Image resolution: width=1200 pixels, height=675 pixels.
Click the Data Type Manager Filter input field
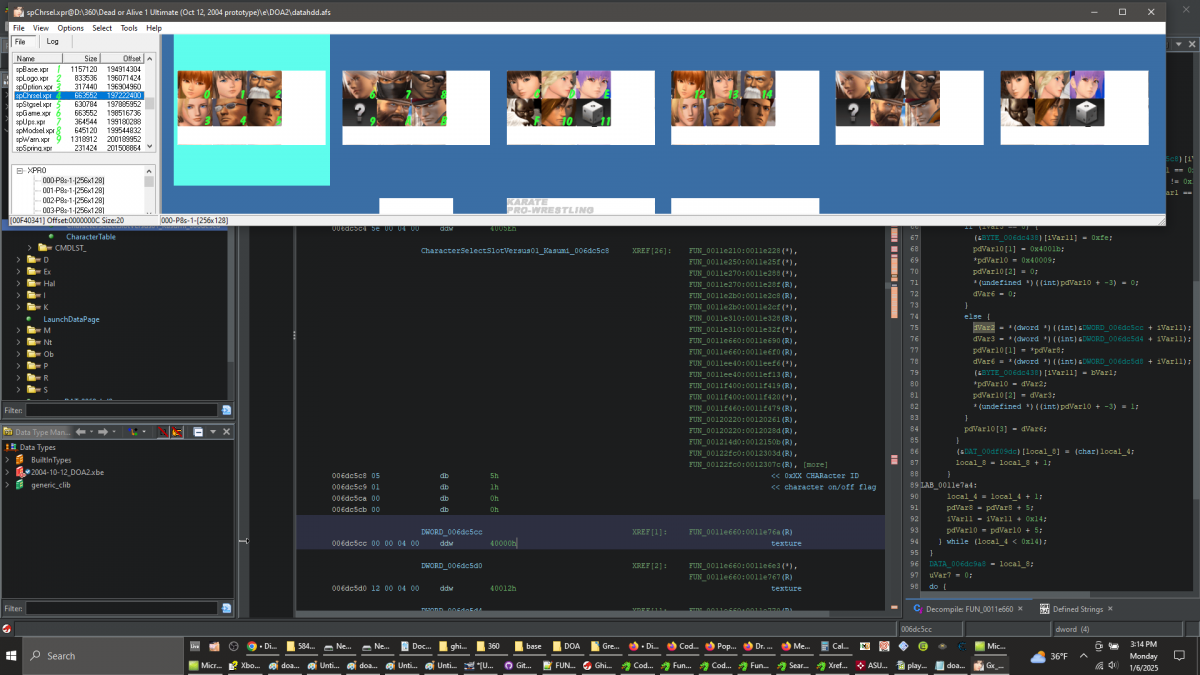tap(121, 608)
